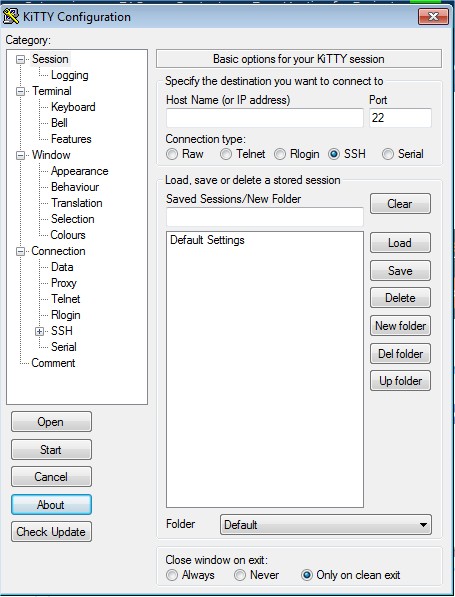455x597 pixels.
Task: Collapse the Terminal tree node
Action: click(20, 91)
